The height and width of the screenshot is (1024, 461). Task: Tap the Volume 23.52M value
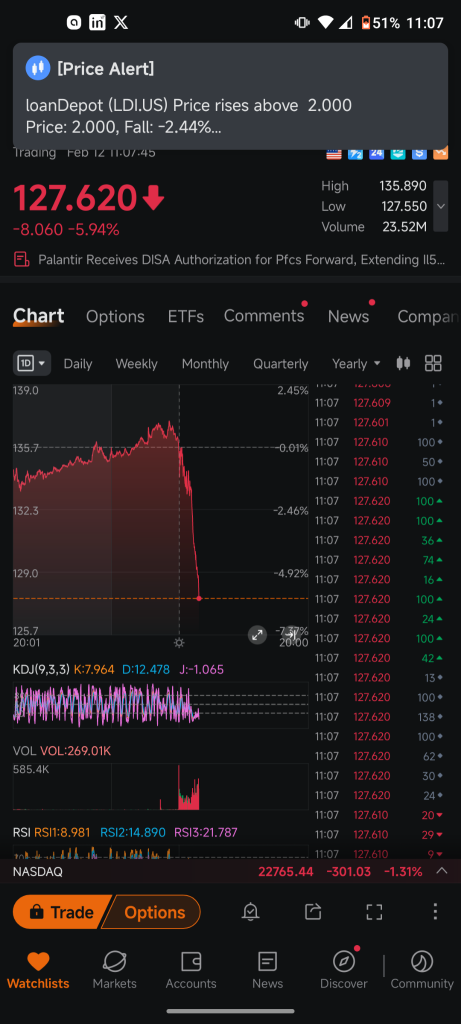pyautogui.click(x=405, y=227)
